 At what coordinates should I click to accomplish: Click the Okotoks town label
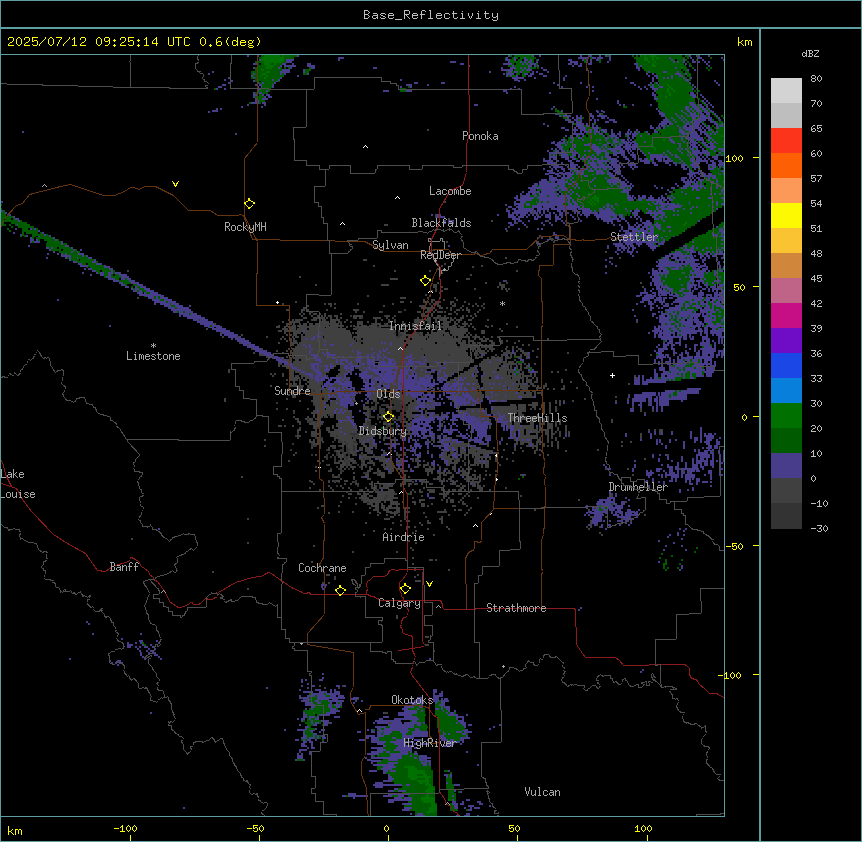tap(412, 700)
